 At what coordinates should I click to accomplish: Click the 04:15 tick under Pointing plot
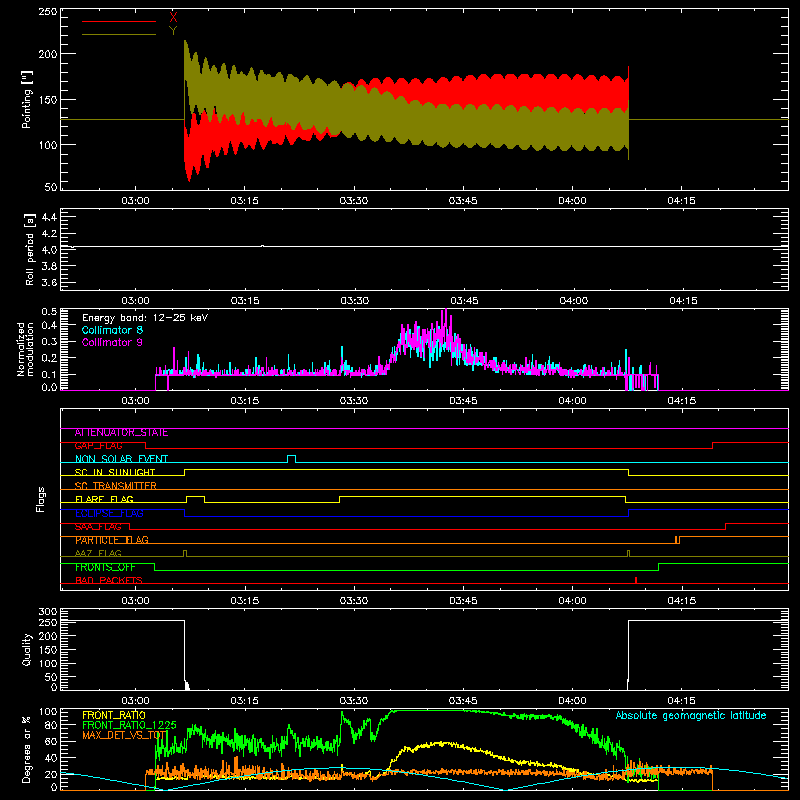tap(681, 201)
